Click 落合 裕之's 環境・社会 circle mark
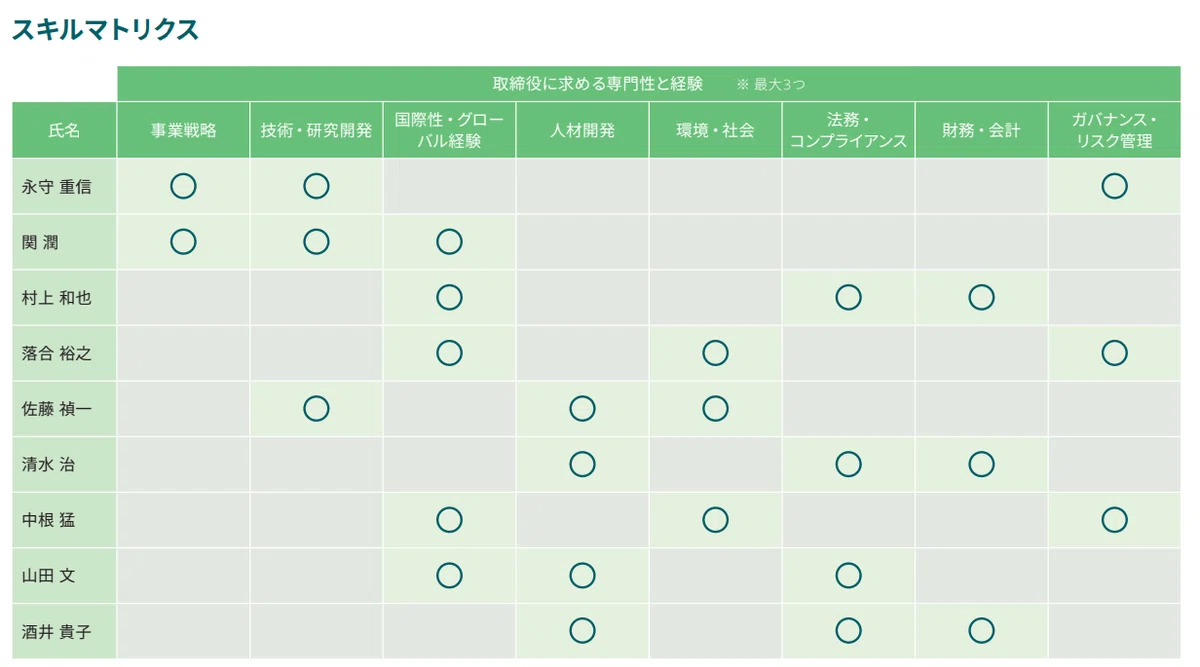Viewport: 1200px width, 667px height. [715, 353]
